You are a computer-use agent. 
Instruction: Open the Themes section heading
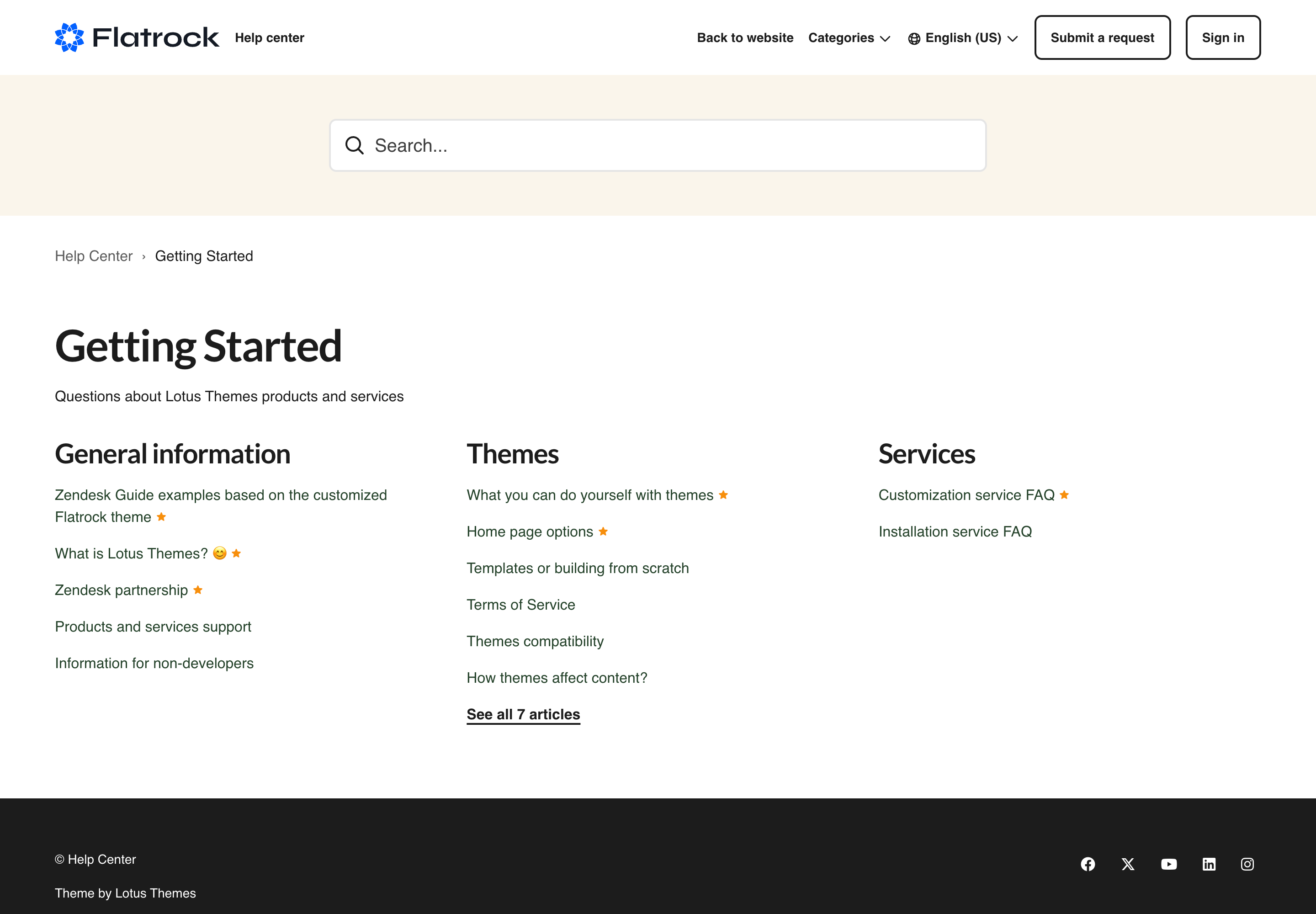coord(512,454)
